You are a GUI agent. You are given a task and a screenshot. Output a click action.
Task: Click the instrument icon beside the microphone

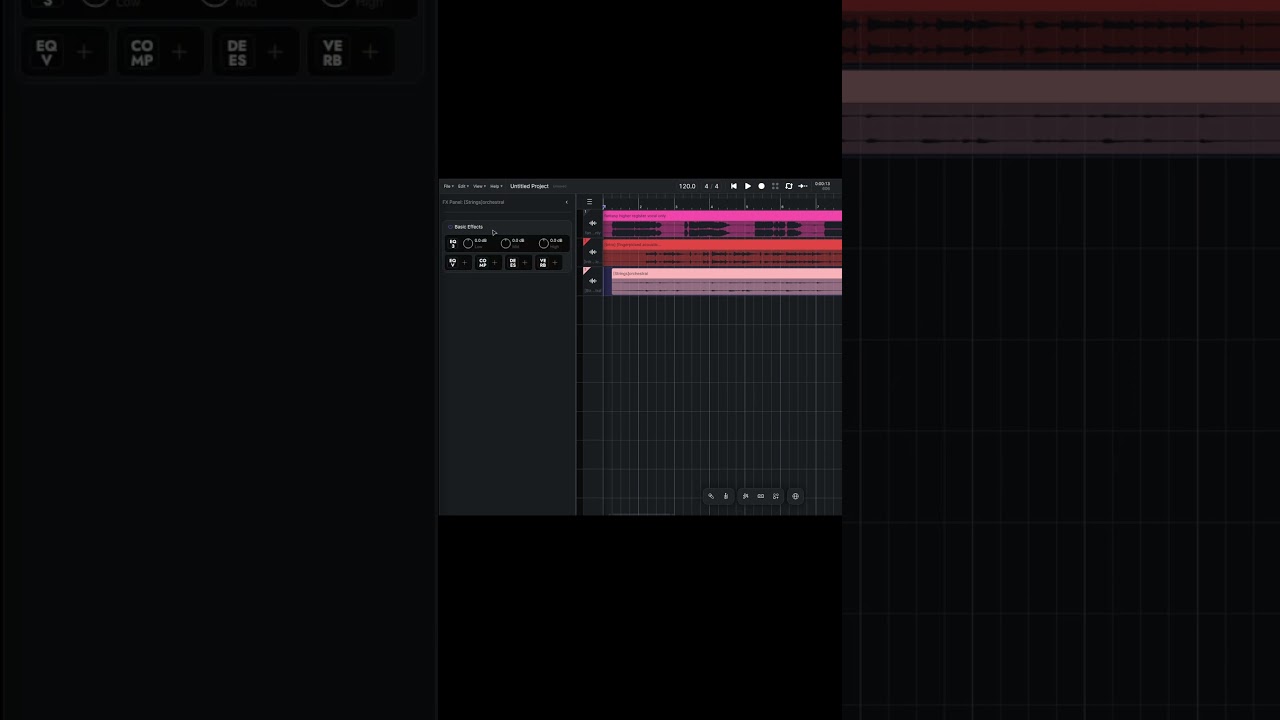[726, 496]
